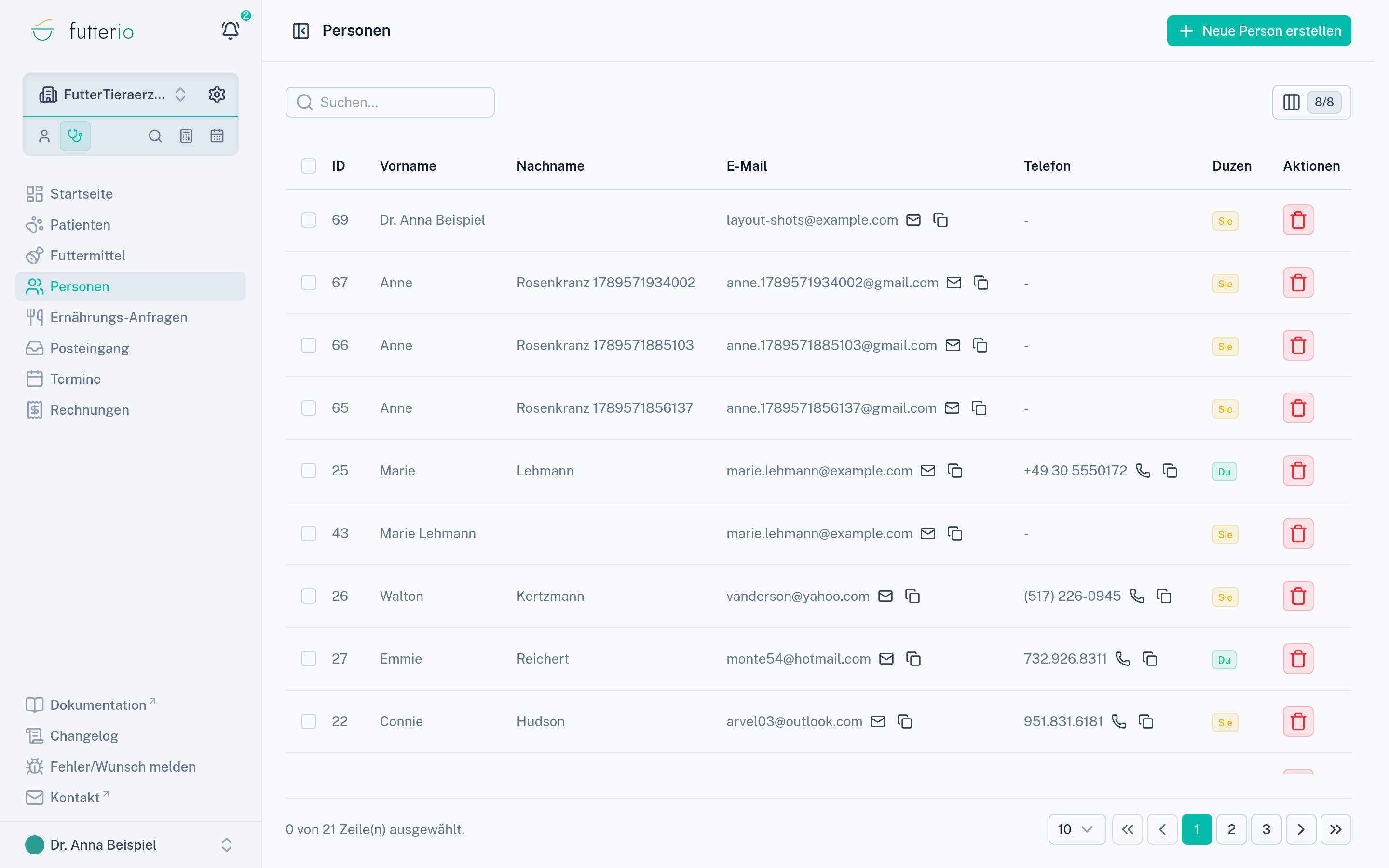Open the quick search magnifier in sidebar

[x=155, y=136]
